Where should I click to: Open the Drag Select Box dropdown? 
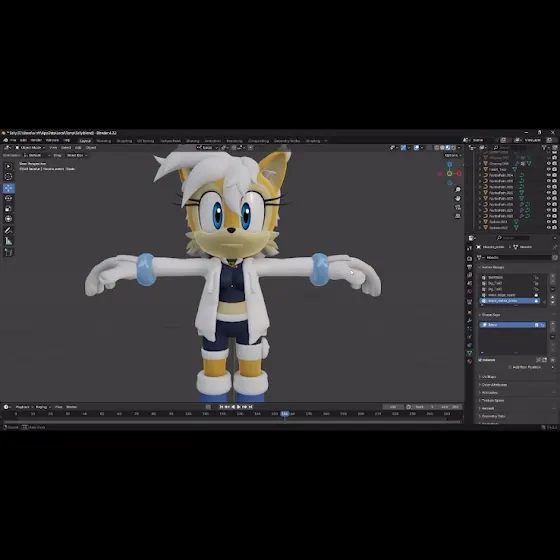point(77,155)
